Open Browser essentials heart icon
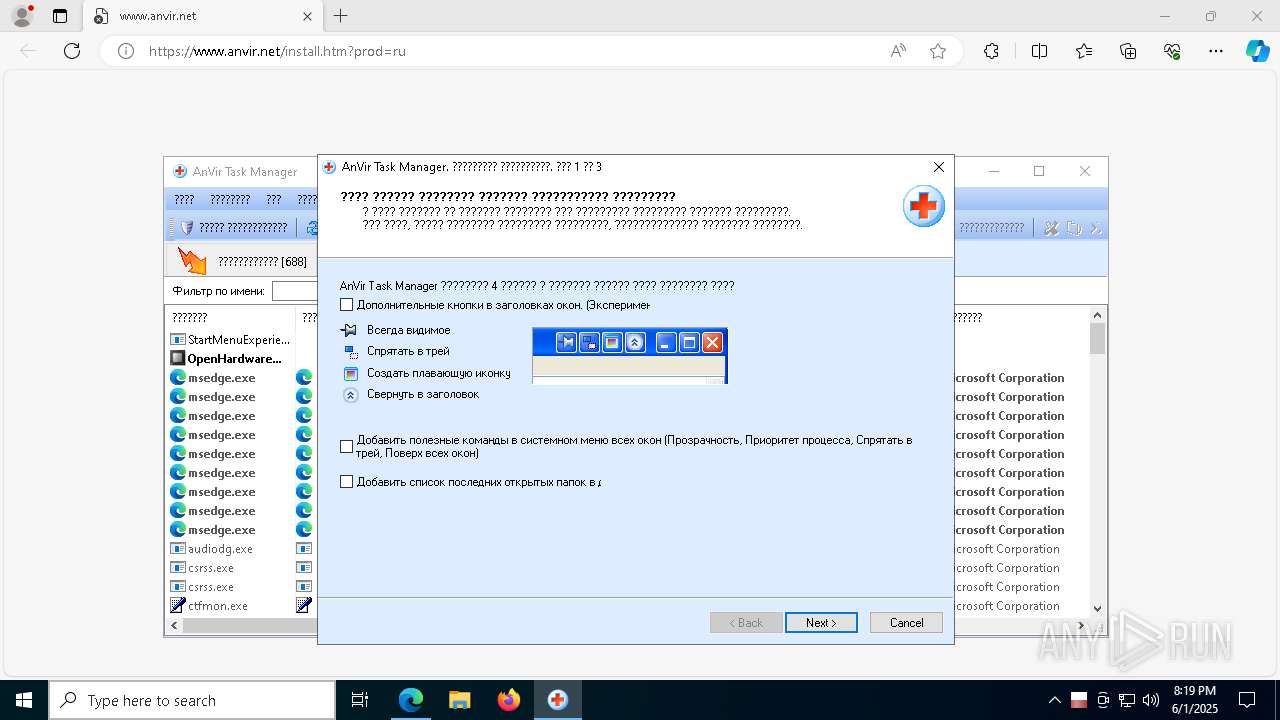This screenshot has width=1280, height=720. pyautogui.click(x=1172, y=51)
